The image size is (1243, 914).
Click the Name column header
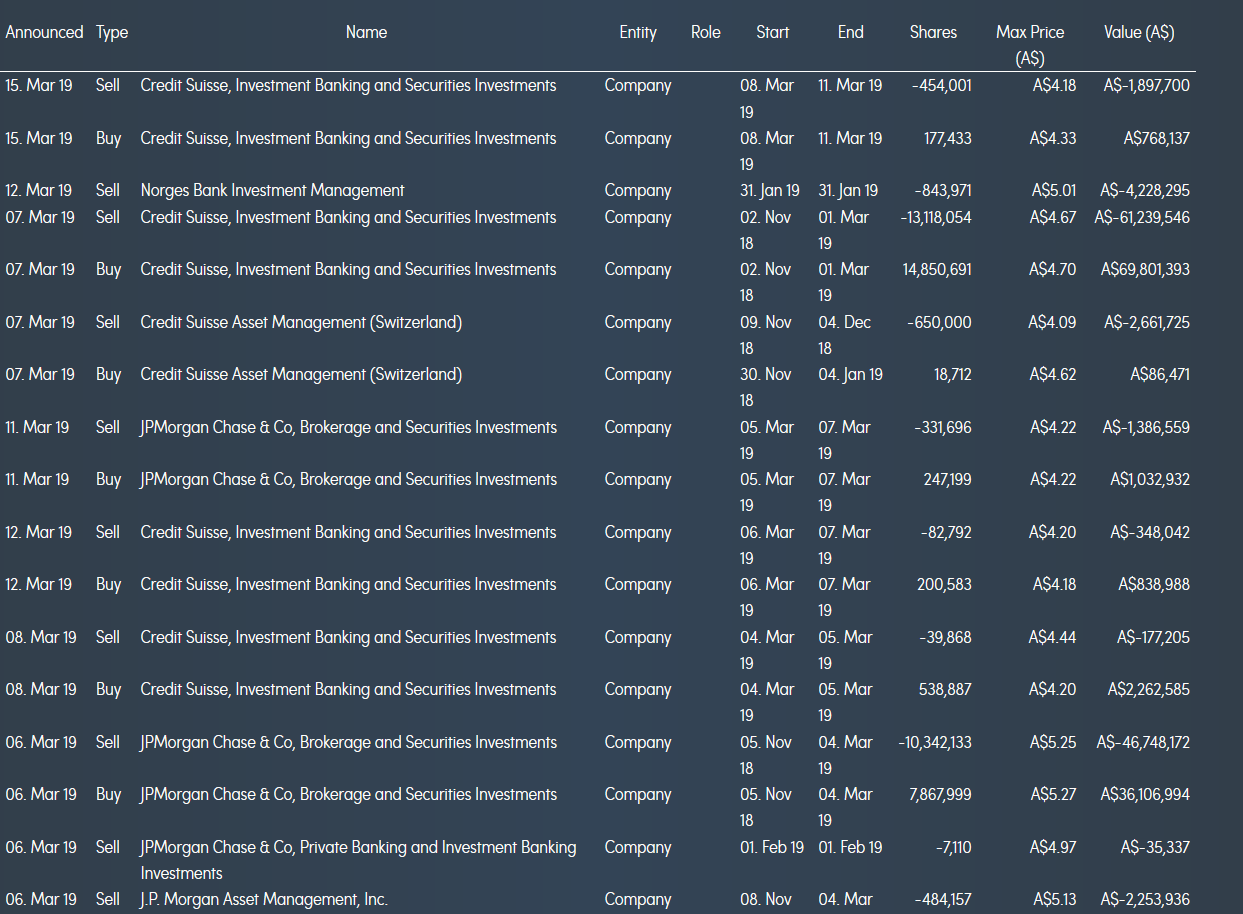366,32
